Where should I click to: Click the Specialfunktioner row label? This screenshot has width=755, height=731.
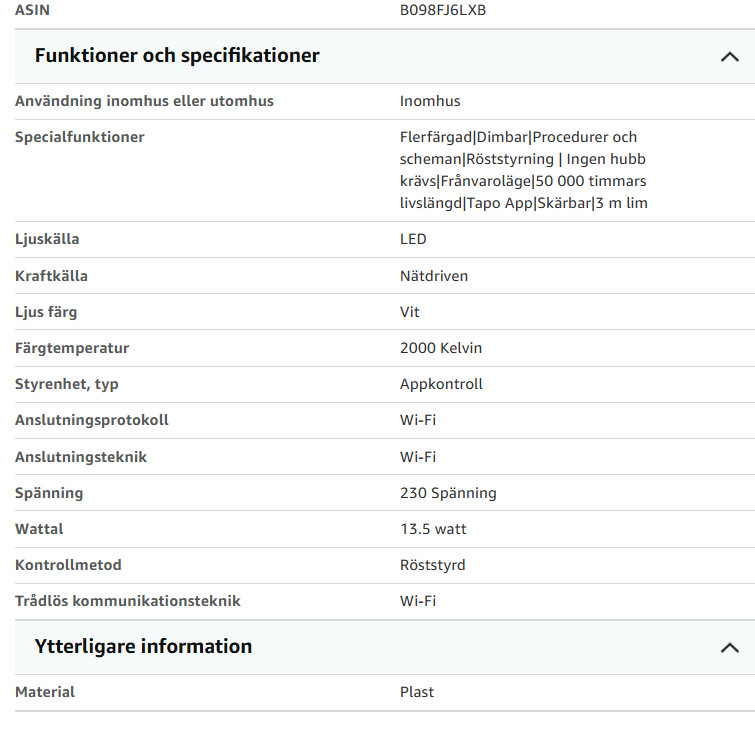point(79,137)
